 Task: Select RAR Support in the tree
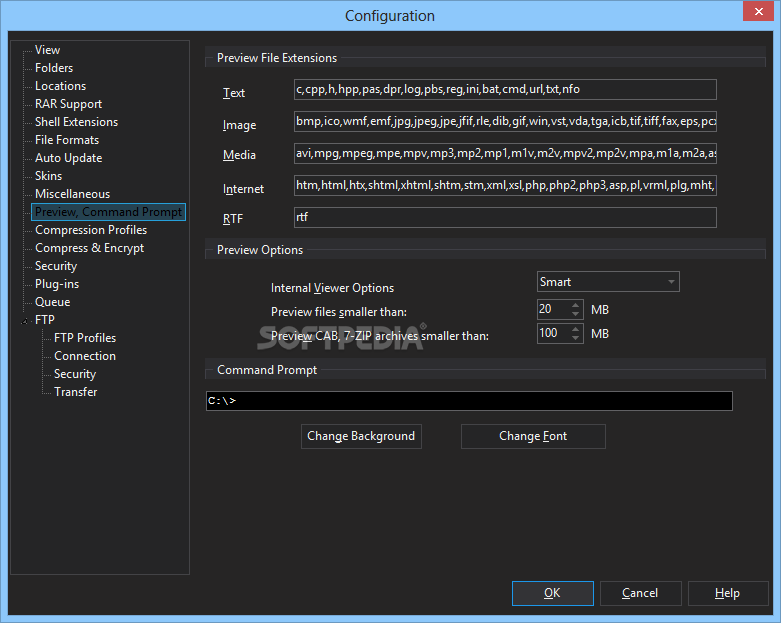[68, 104]
